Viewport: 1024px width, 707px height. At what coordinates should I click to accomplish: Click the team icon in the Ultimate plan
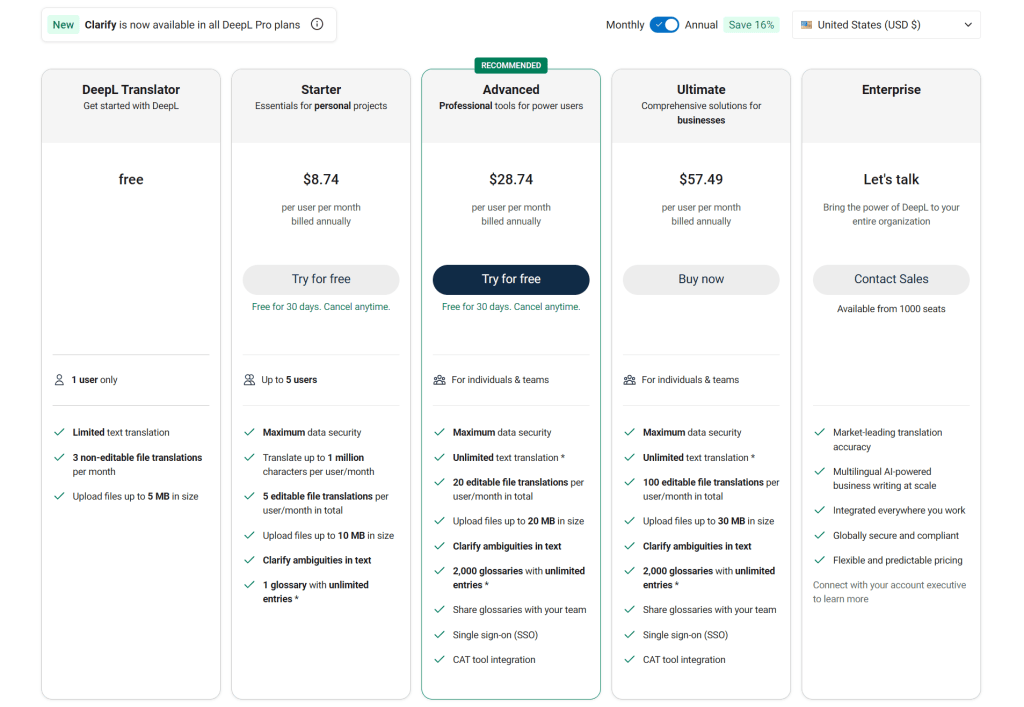[x=630, y=379]
